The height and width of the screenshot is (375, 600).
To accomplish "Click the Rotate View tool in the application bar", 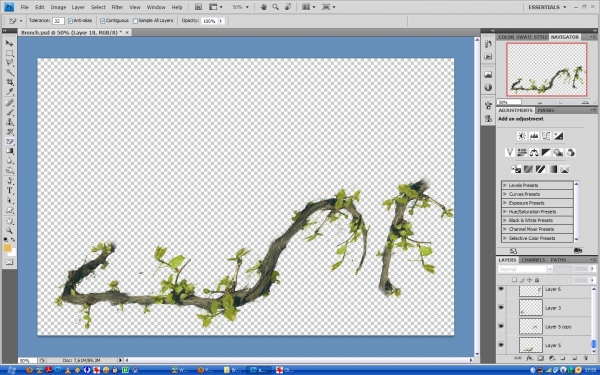I will tap(289, 7).
